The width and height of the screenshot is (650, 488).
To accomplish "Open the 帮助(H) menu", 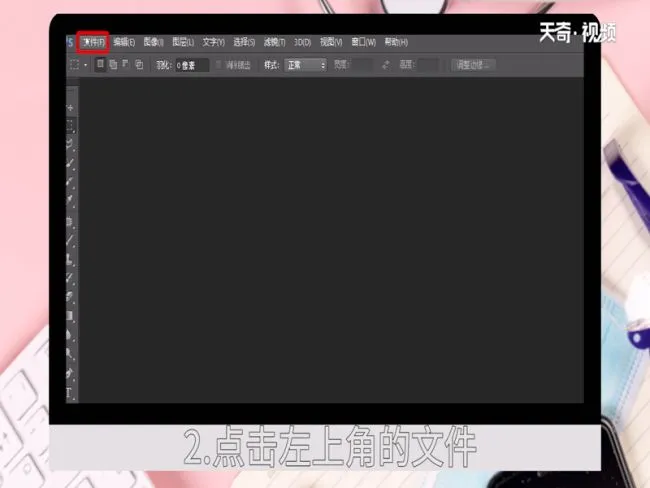I will click(396, 42).
